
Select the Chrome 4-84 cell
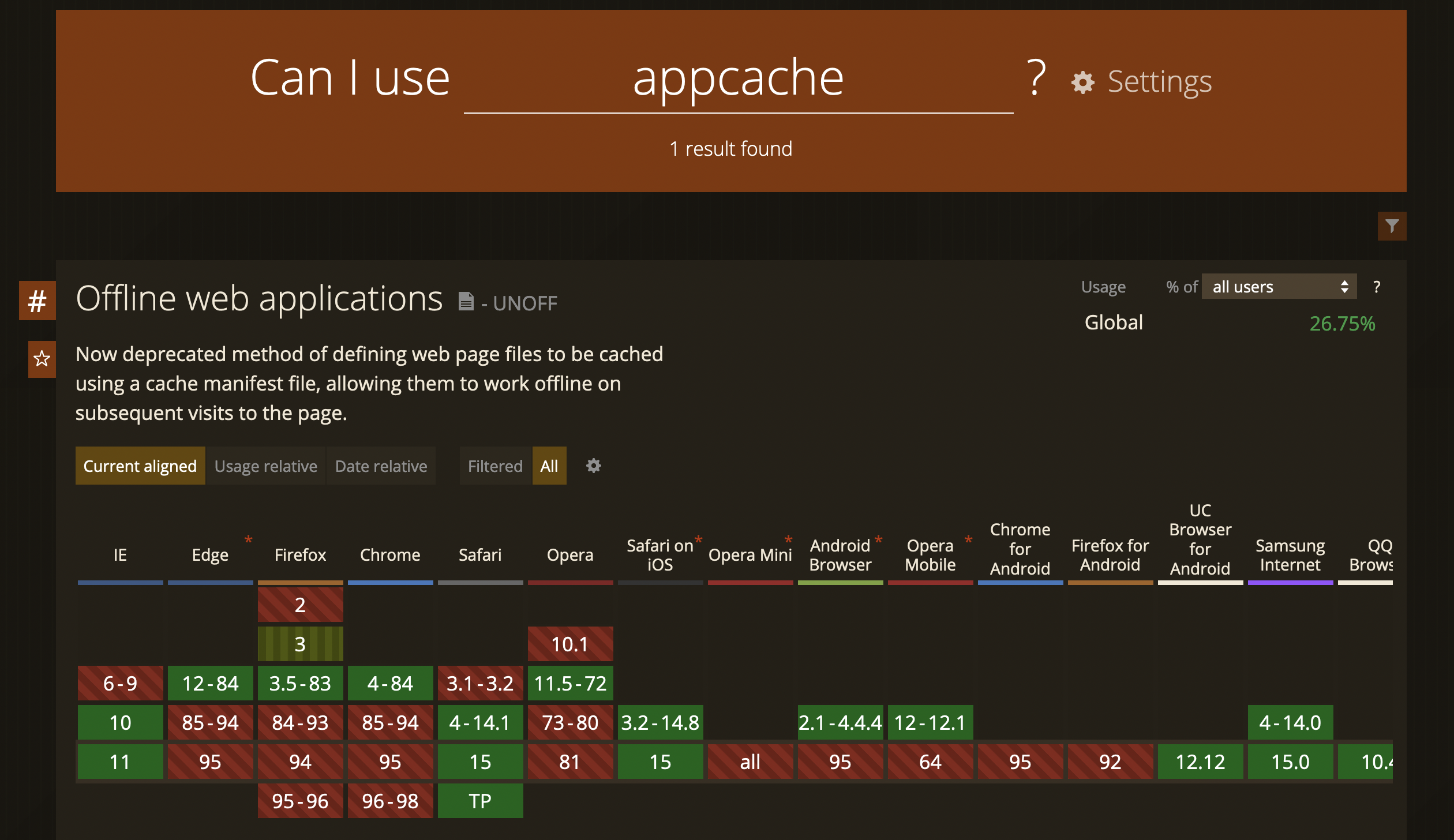click(x=391, y=683)
